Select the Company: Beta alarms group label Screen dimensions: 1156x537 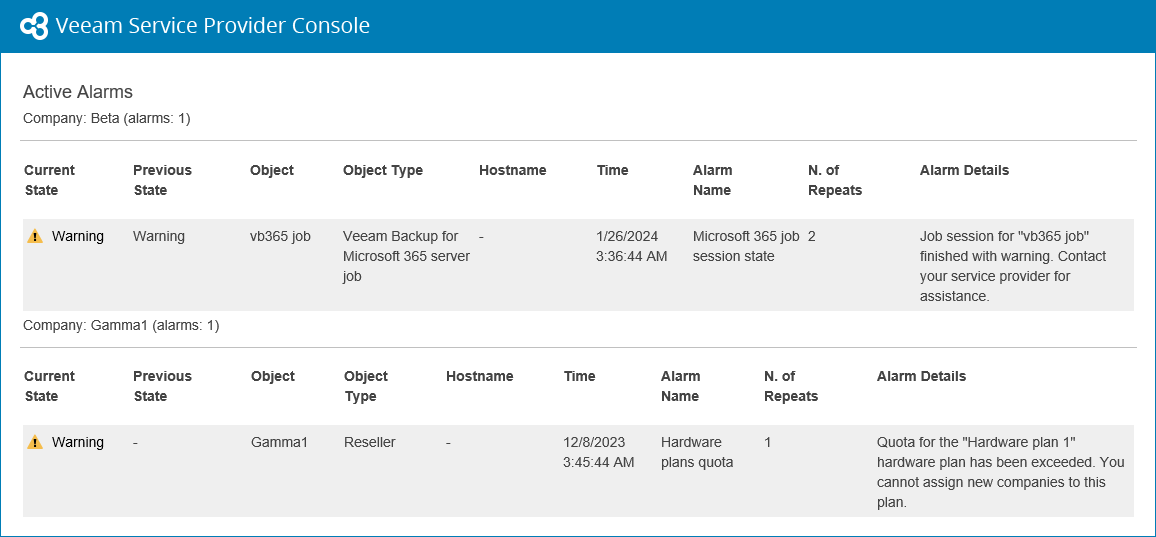click(106, 118)
